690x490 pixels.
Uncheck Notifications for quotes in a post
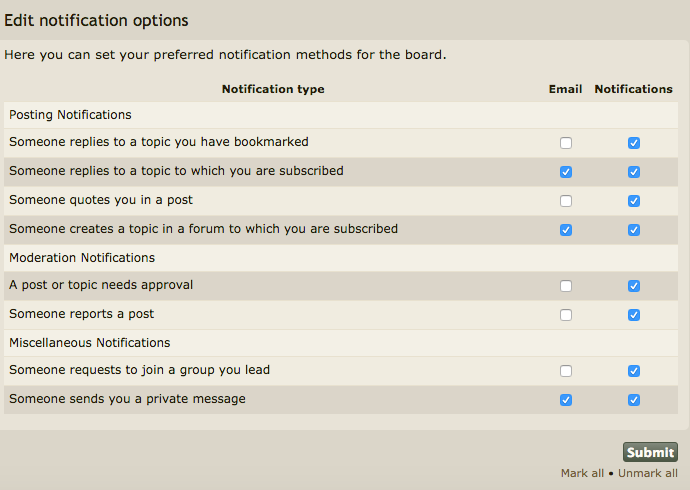pos(634,201)
